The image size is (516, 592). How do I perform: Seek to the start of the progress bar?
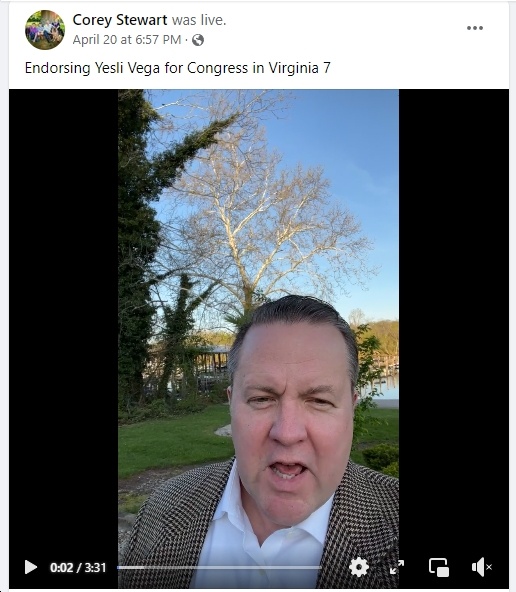tap(118, 567)
